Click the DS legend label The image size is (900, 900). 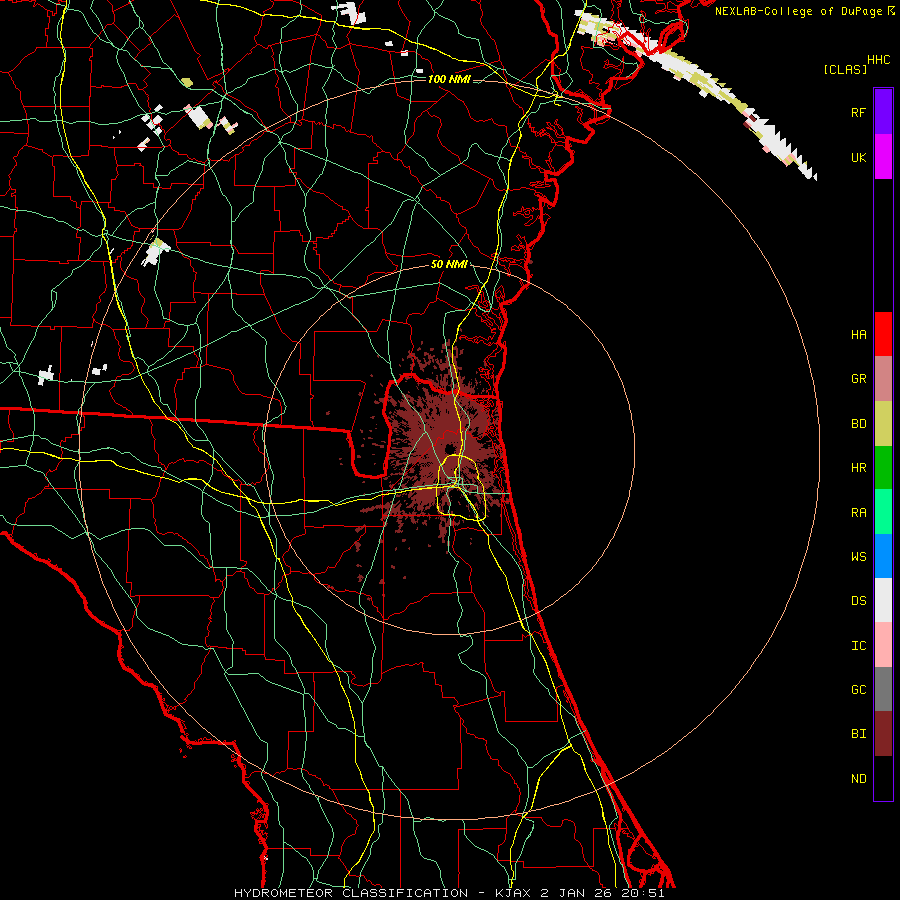[x=858, y=601]
